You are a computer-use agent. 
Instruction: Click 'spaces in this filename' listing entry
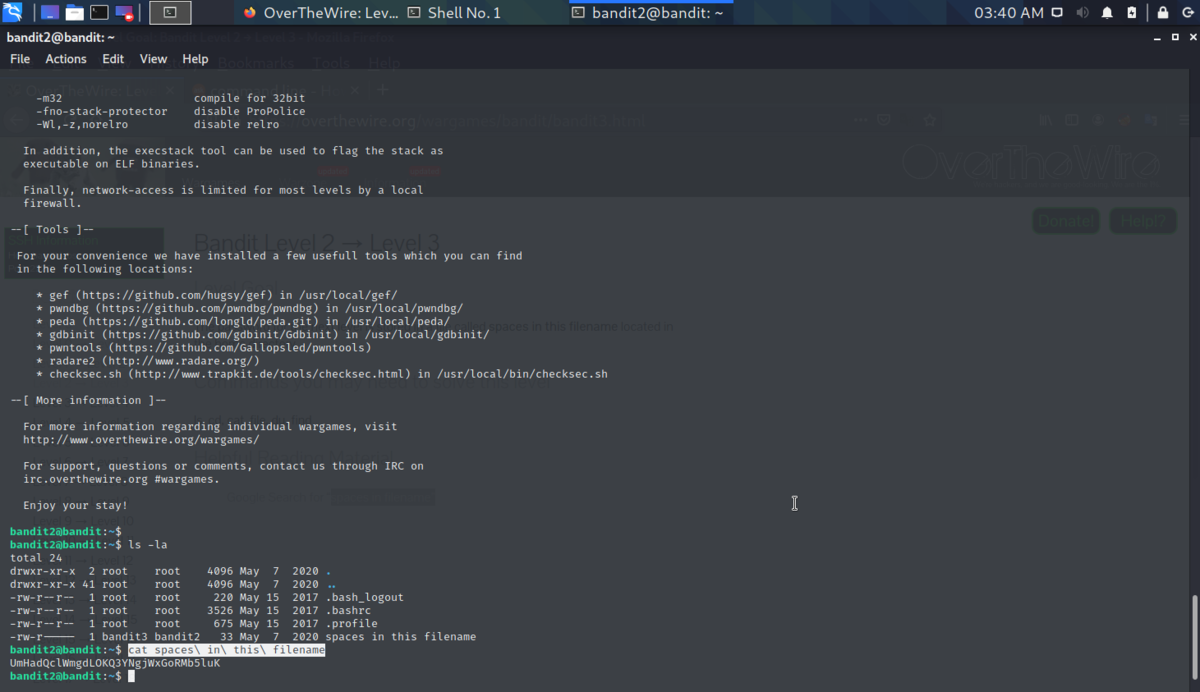click(400, 637)
